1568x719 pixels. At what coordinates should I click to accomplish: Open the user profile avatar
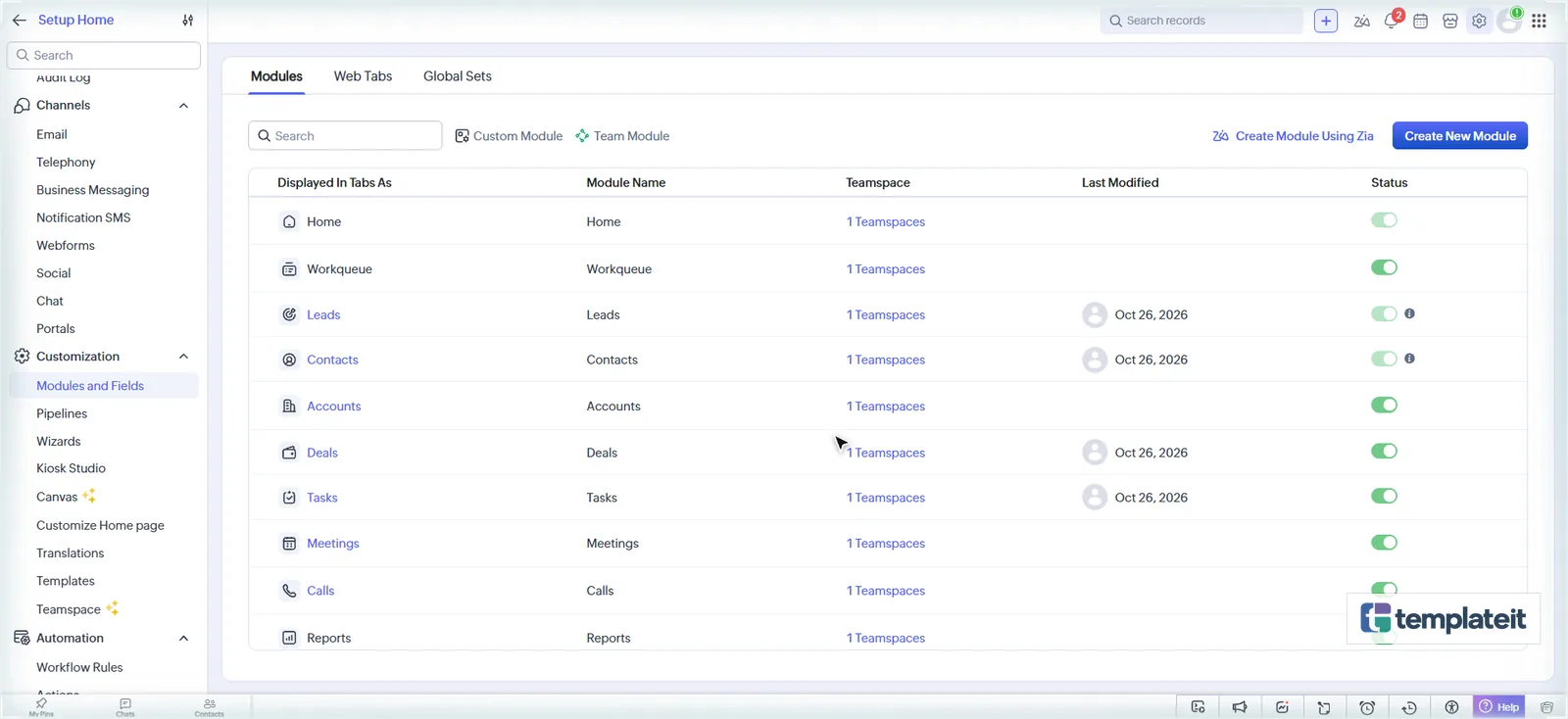[x=1509, y=21]
